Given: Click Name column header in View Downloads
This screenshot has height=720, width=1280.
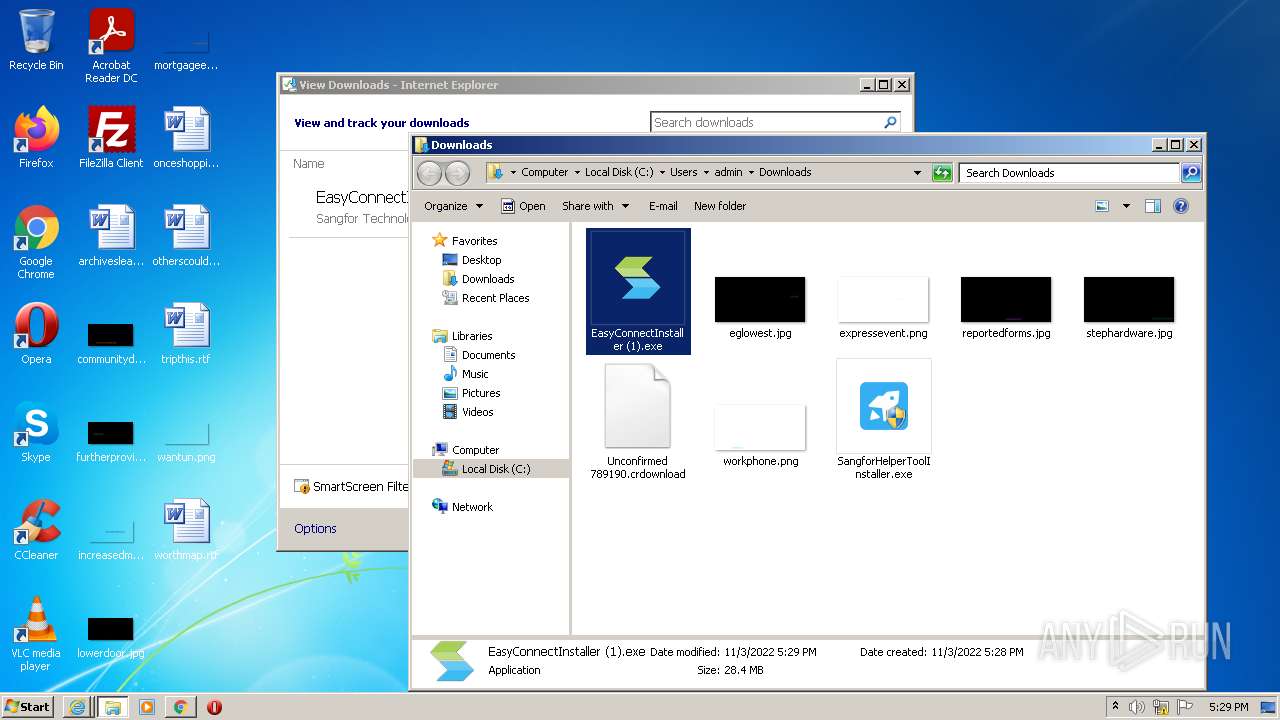Looking at the screenshot, I should point(309,164).
